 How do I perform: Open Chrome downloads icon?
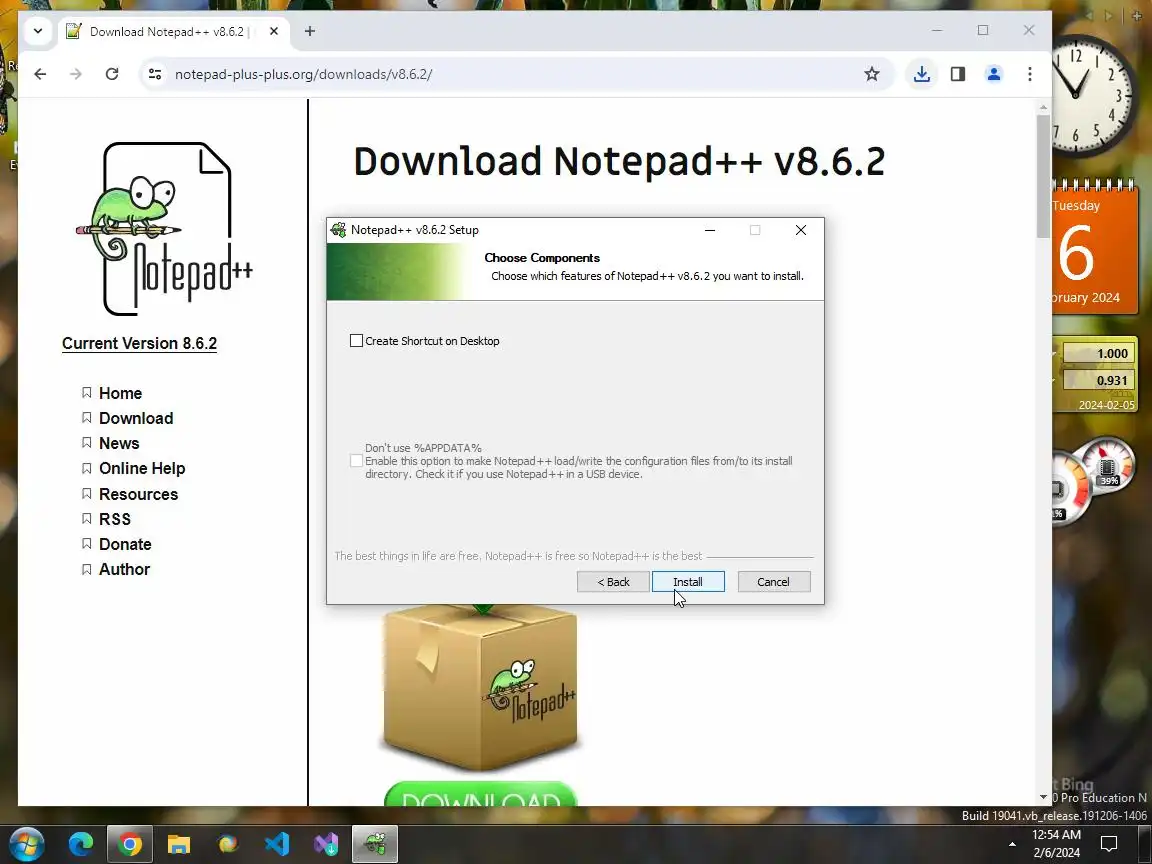point(921,74)
